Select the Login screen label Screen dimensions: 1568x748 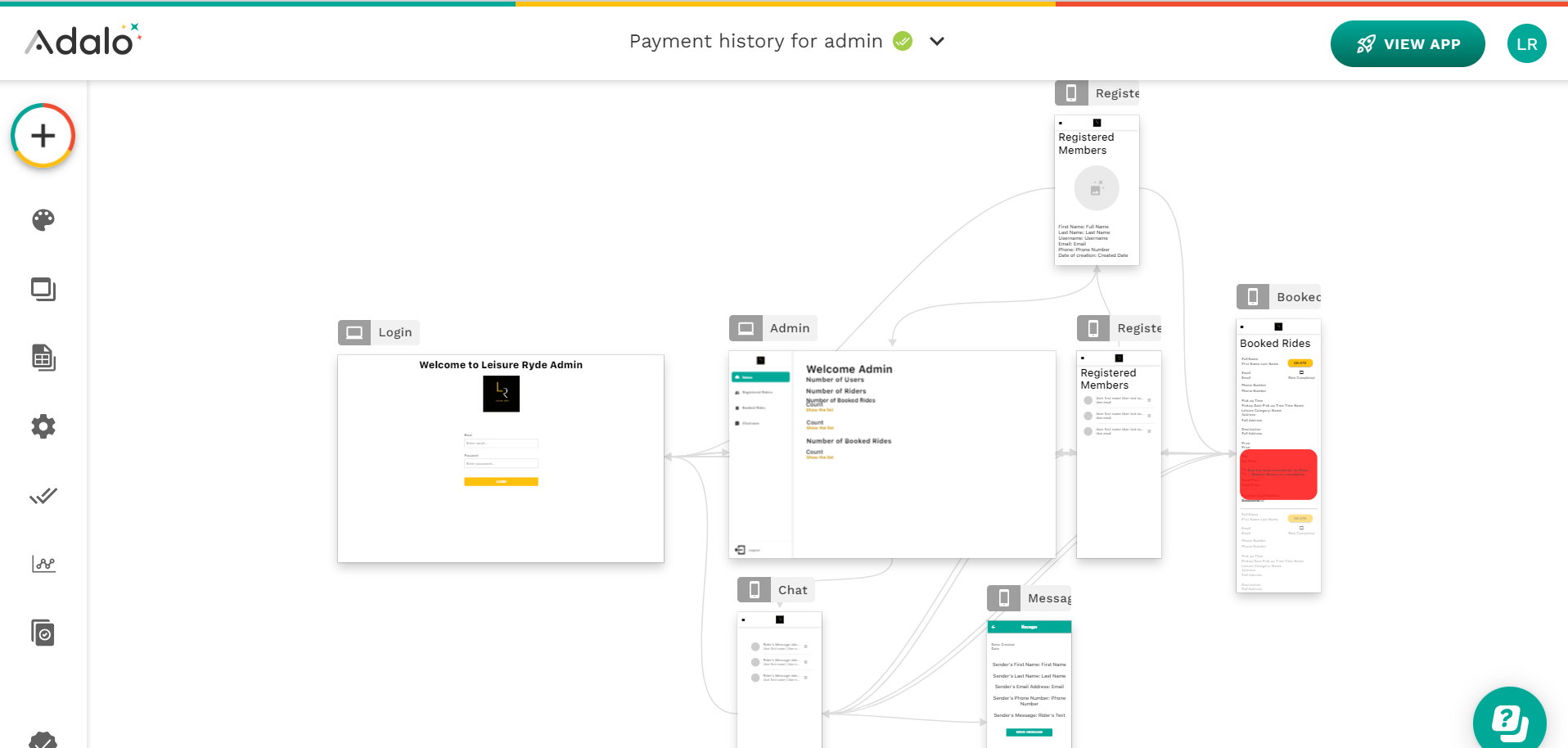click(x=394, y=332)
